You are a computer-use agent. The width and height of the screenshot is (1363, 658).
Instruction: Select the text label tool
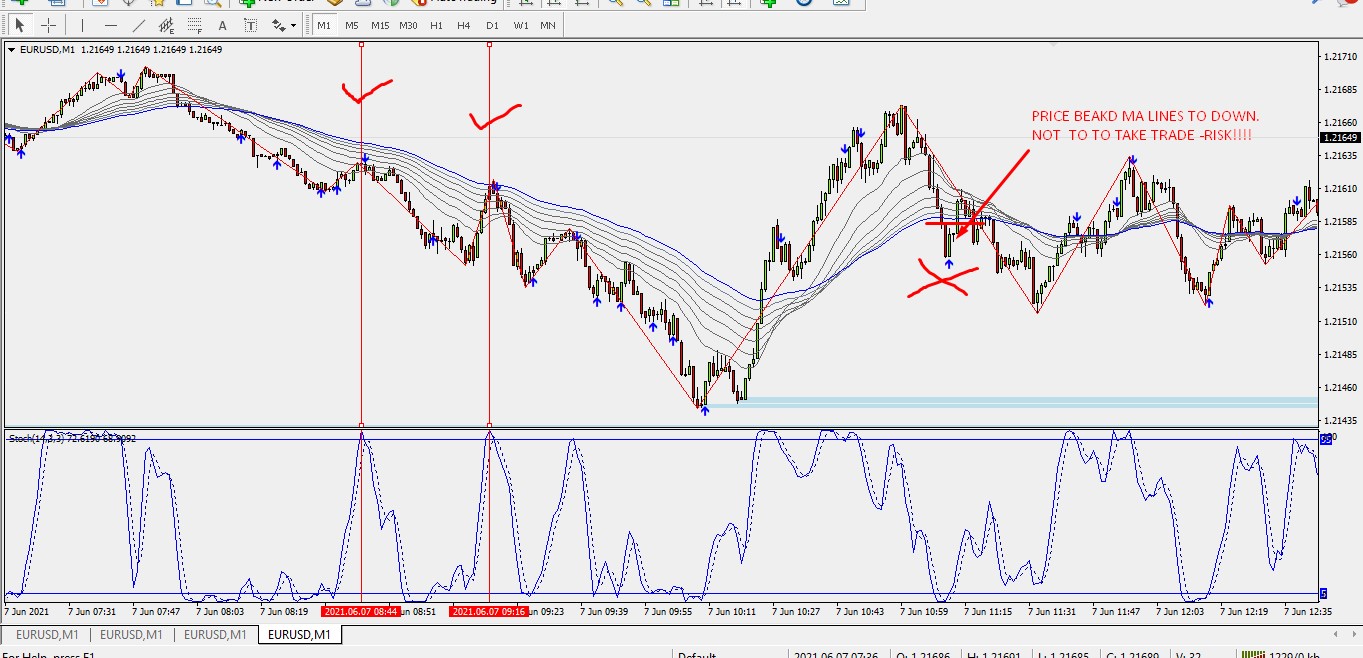pos(250,25)
